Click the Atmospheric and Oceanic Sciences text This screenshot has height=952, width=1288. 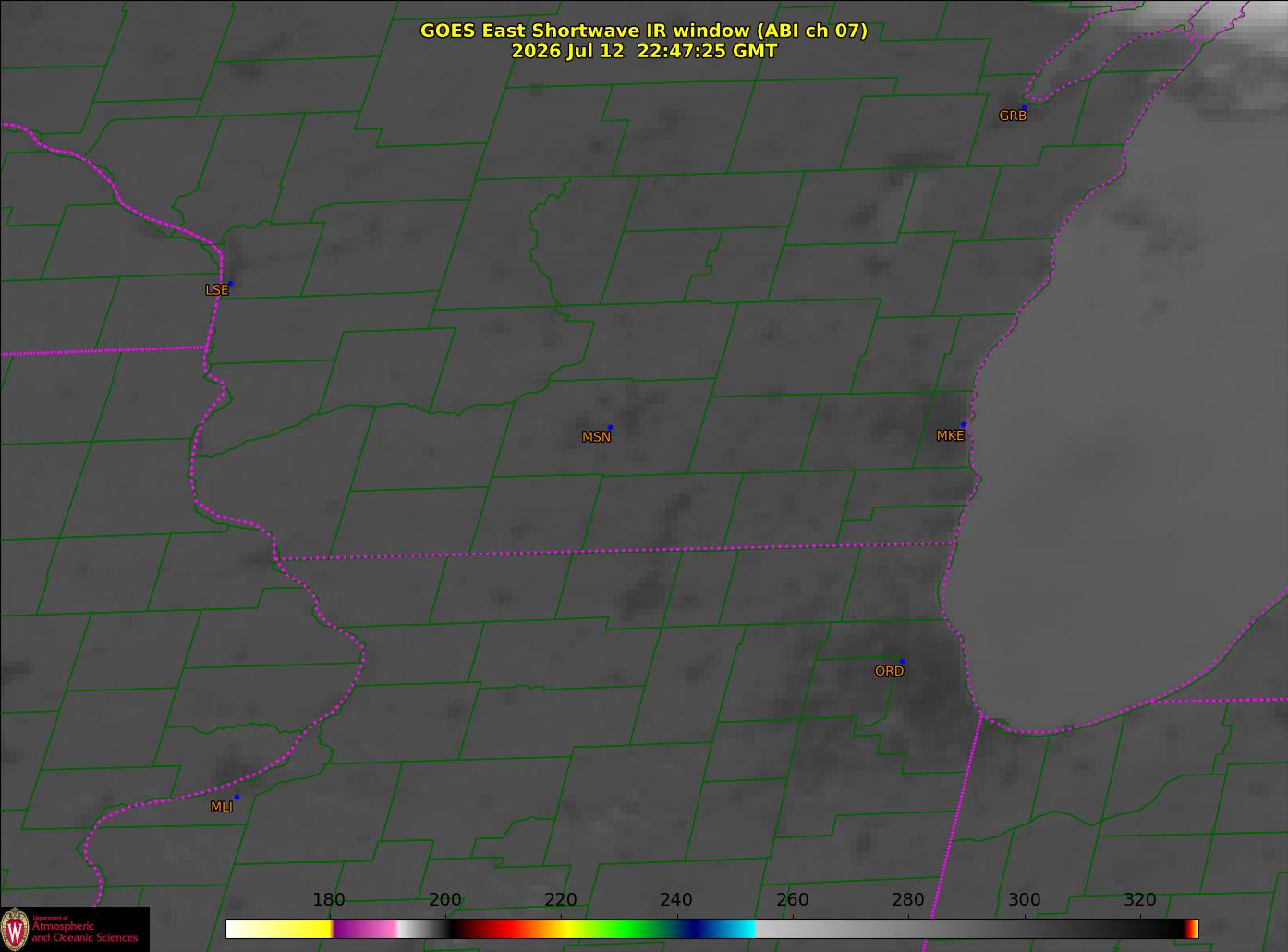85,932
